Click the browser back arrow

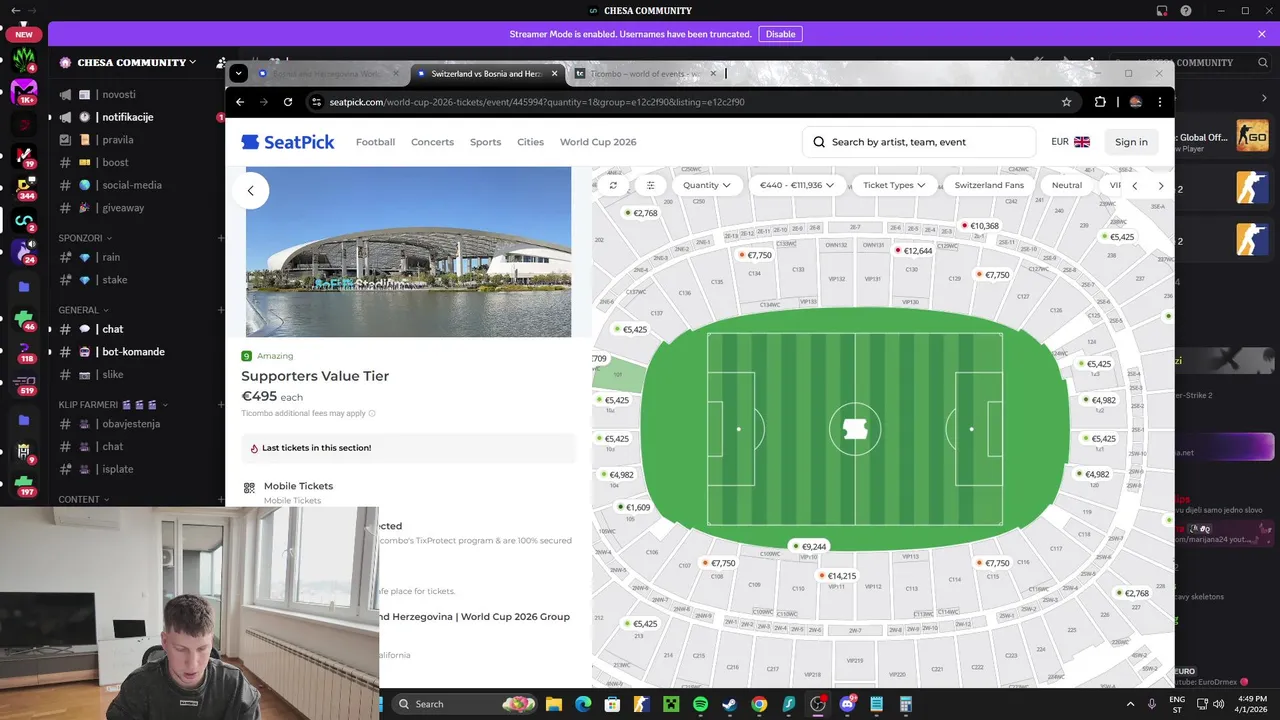240,102
